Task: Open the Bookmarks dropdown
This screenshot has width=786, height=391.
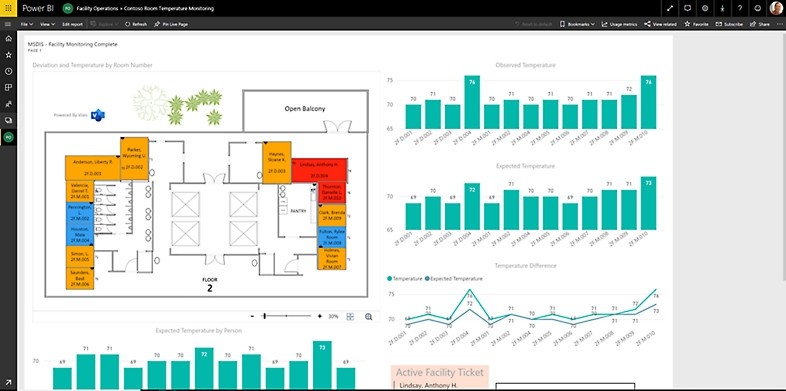Action: tap(577, 24)
